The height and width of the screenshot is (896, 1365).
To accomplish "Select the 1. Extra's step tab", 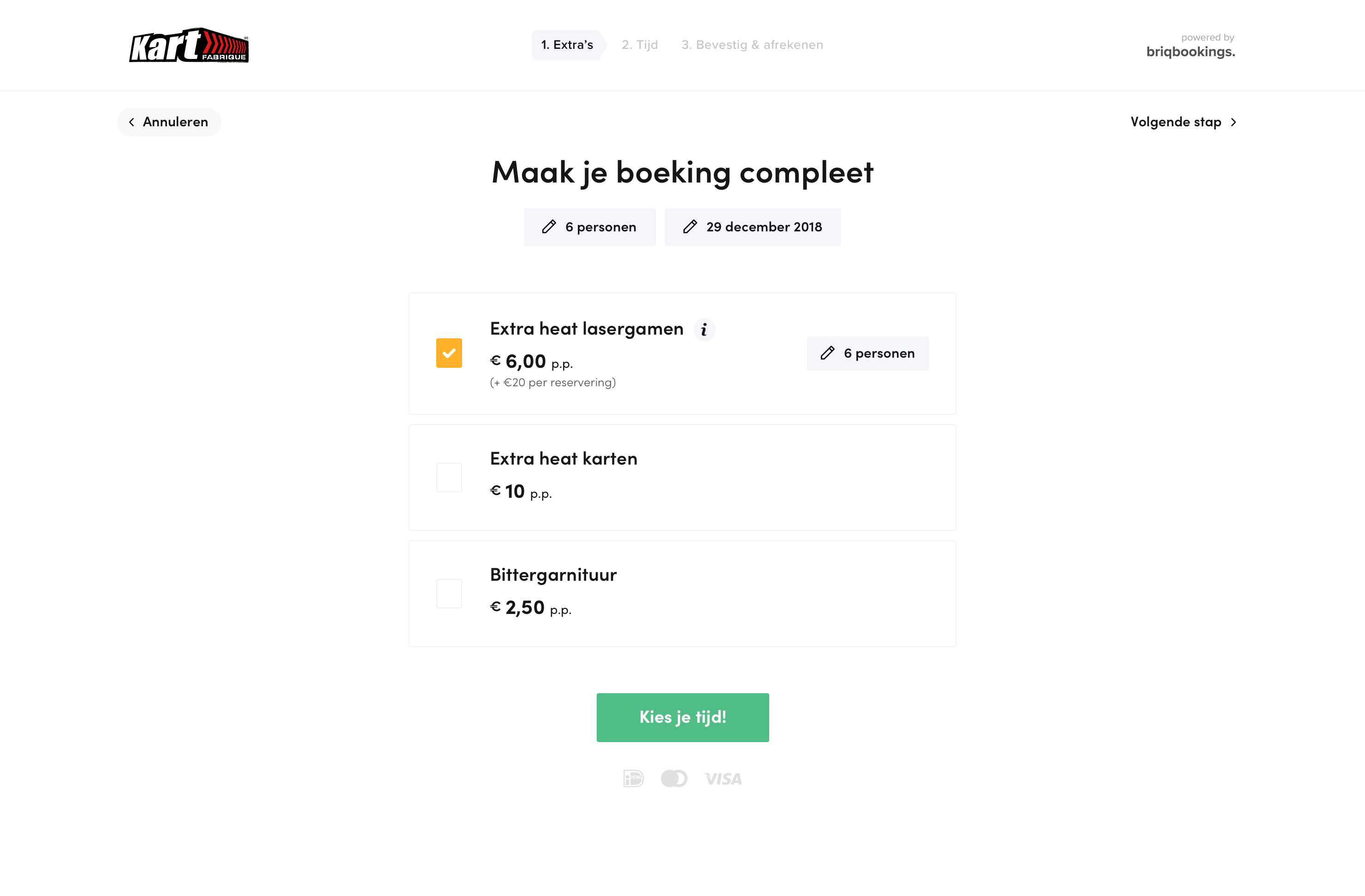I will point(567,45).
